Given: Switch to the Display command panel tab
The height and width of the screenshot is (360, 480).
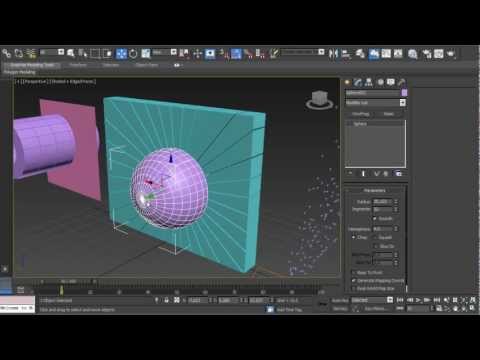Looking at the screenshot, I should coord(391,82).
